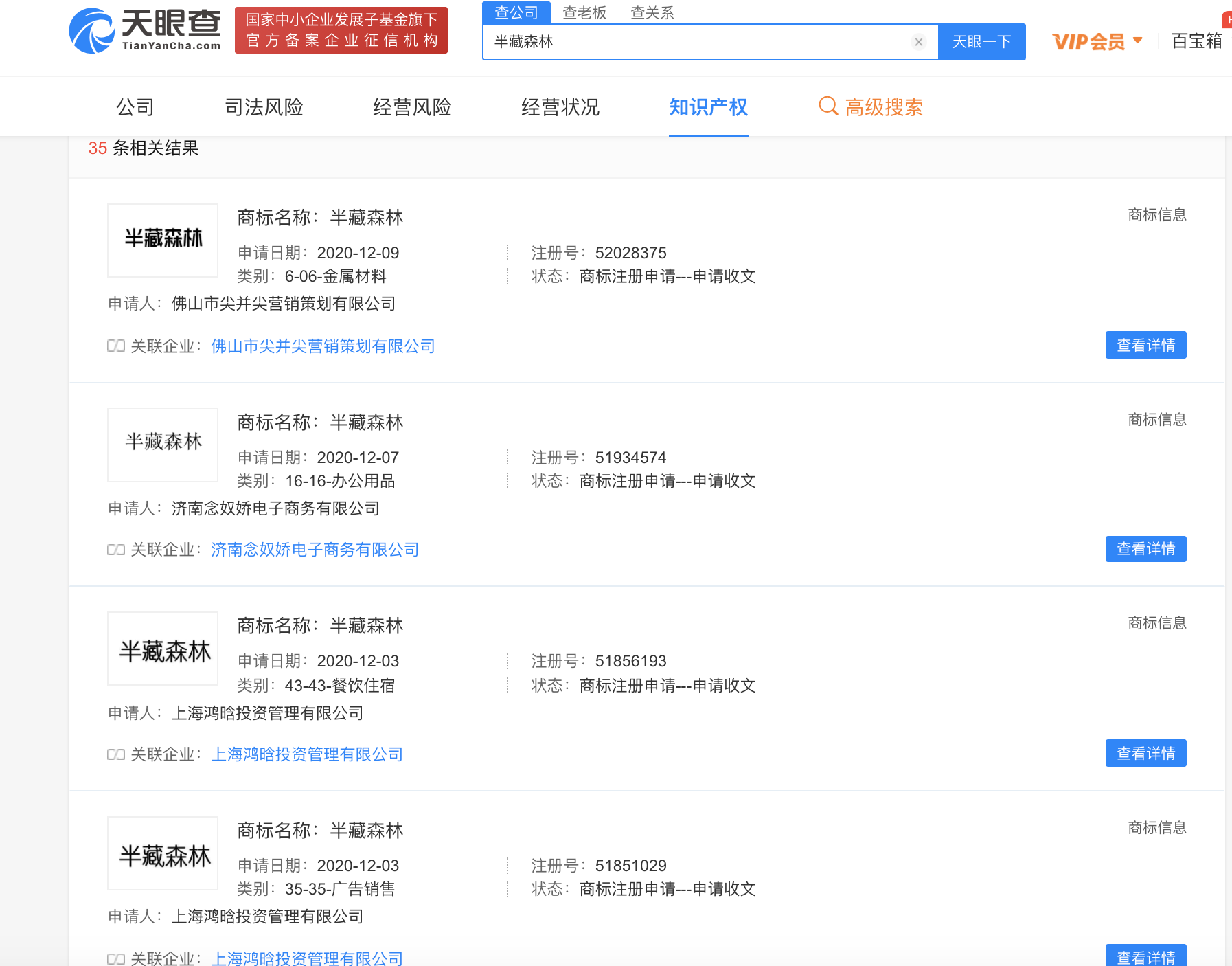Toggle the compare checkbox before first 关联企业 row
The image size is (1232, 966).
115,346
